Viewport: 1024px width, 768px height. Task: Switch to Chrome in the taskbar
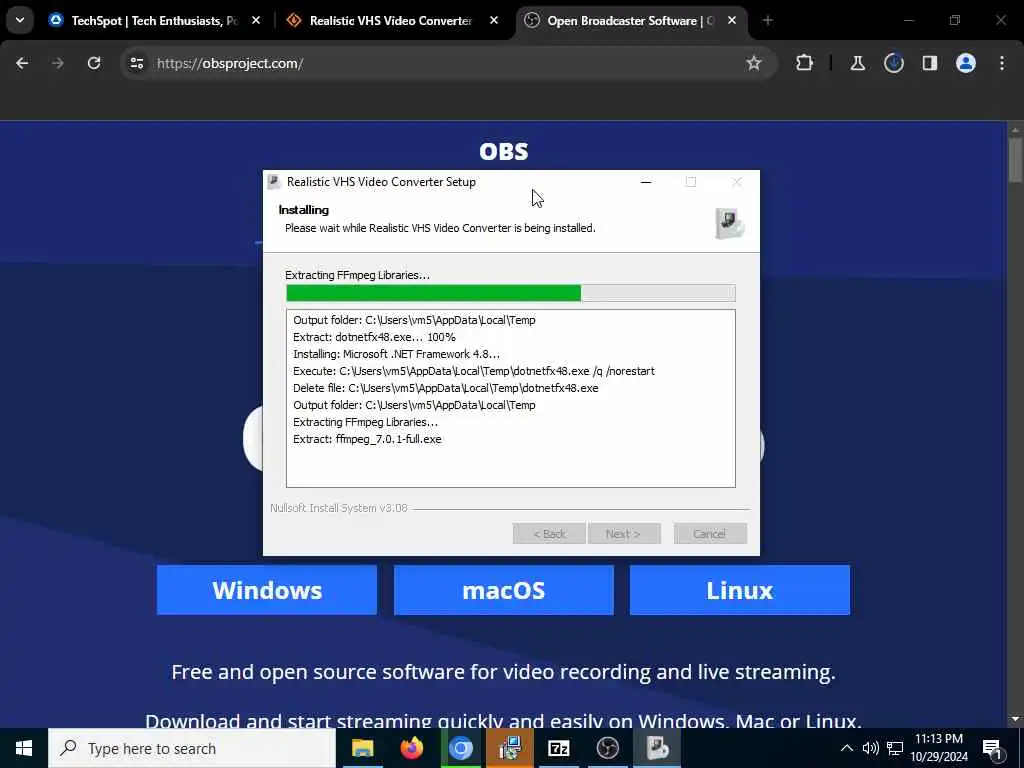tap(460, 748)
